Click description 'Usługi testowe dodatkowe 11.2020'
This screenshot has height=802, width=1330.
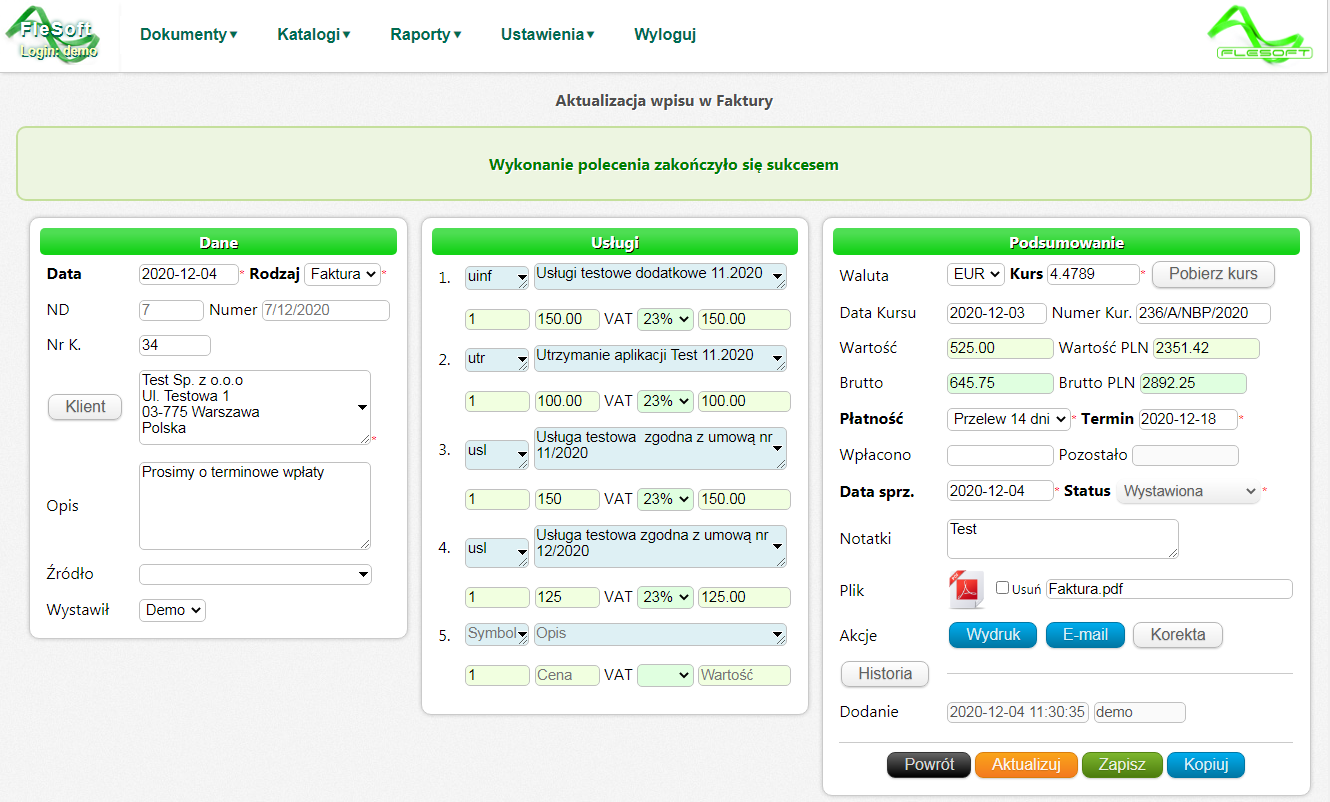[660, 277]
